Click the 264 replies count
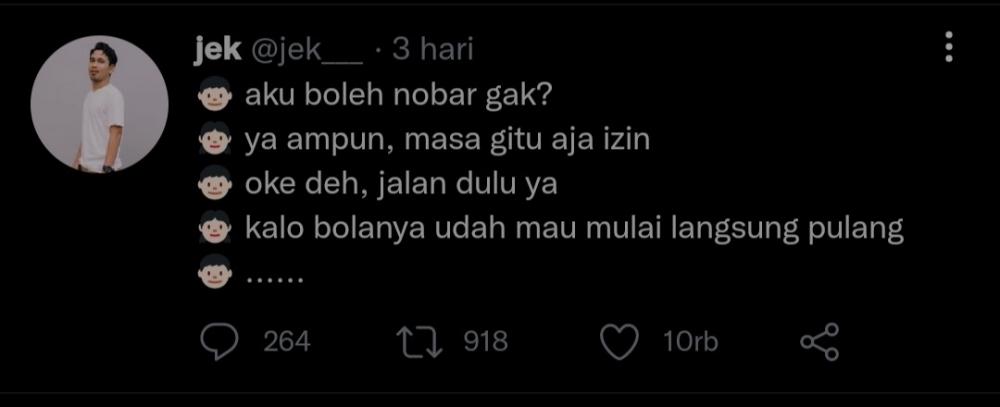The height and width of the screenshot is (407, 1000). (x=287, y=343)
